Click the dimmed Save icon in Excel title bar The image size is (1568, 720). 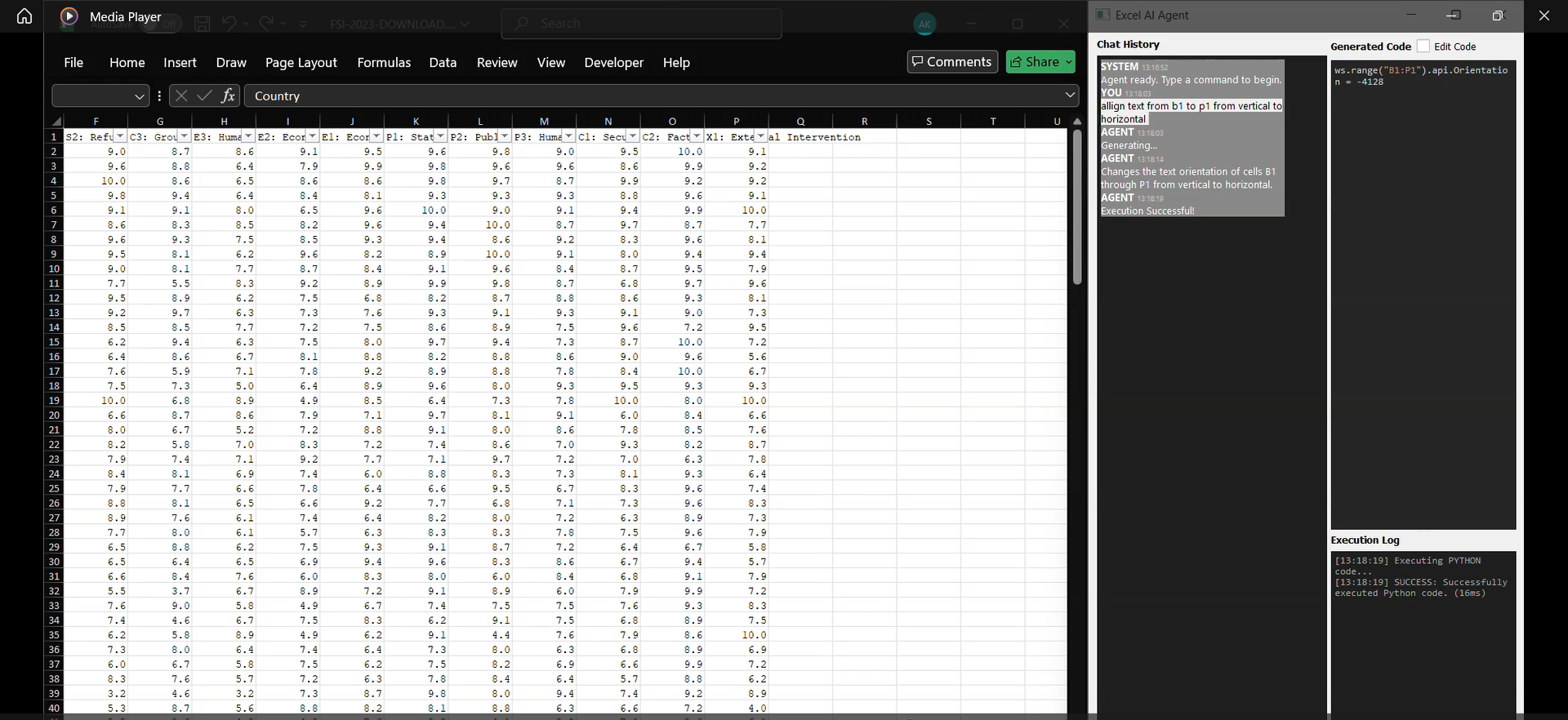click(203, 24)
